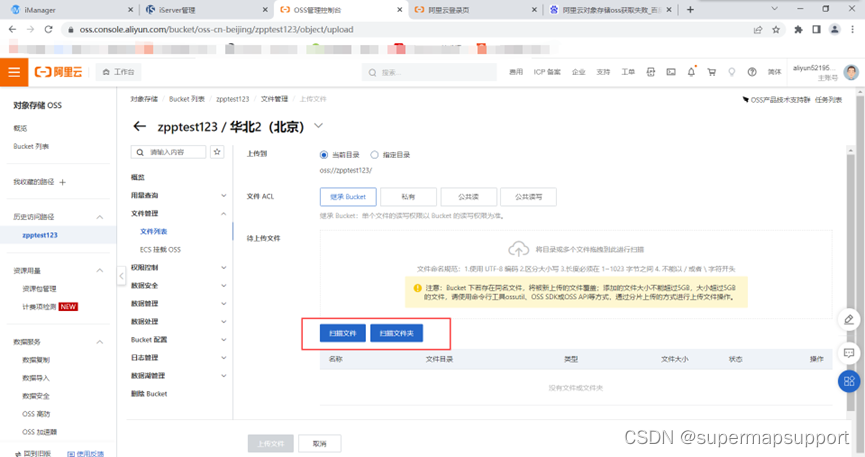The image size is (865, 457).
Task: Collapse the sidebar with the arrow handle
Action: pyautogui.click(x=121, y=276)
